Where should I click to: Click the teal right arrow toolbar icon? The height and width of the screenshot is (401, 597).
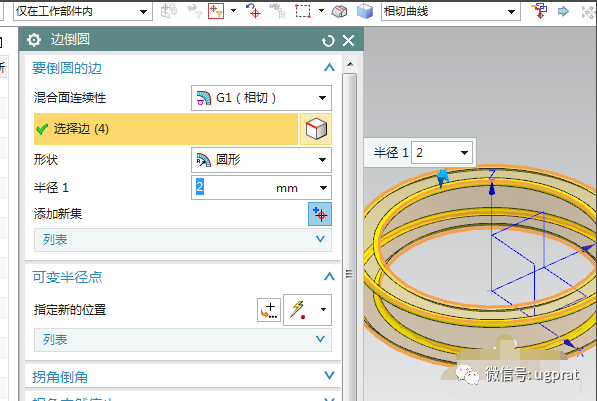(563, 11)
